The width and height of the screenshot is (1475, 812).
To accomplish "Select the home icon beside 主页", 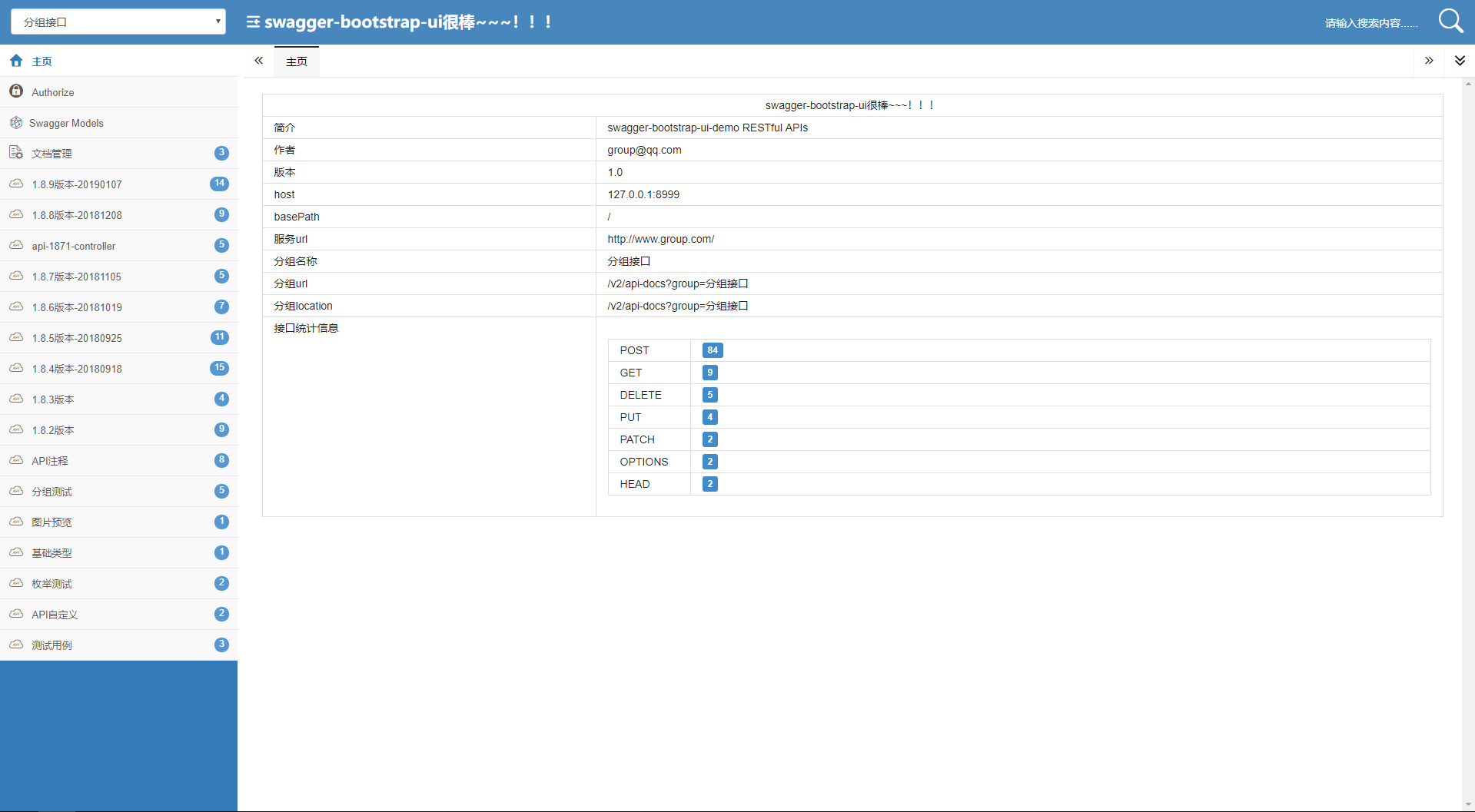I will [15, 61].
